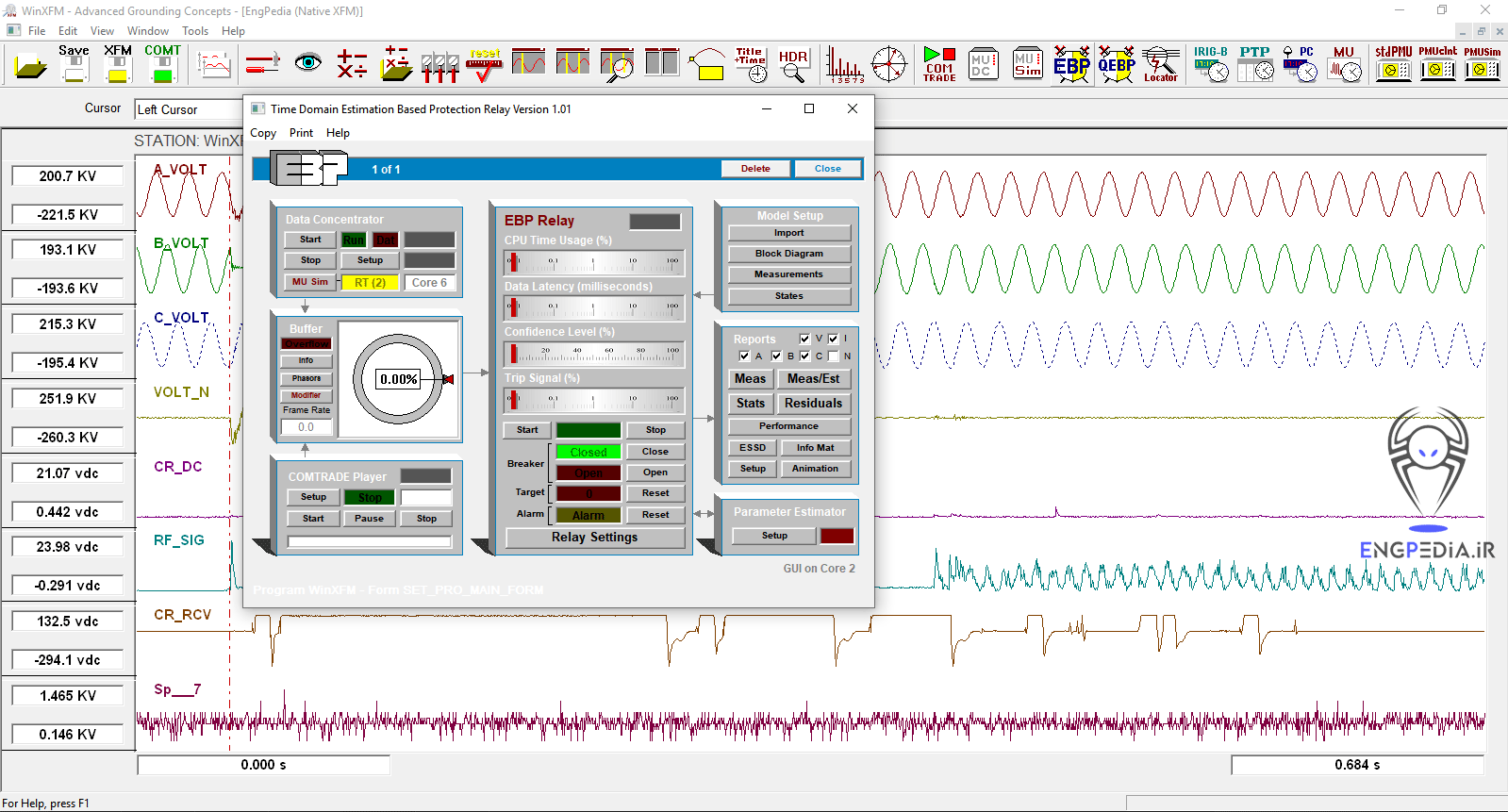Viewport: 1508px width, 812px height.
Task: Open the harmonics bar chart icon
Action: point(844,65)
